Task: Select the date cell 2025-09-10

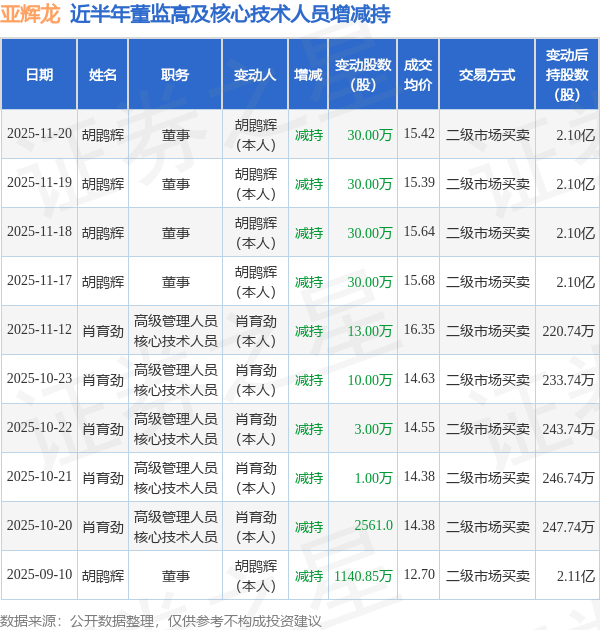Action: 39,575
